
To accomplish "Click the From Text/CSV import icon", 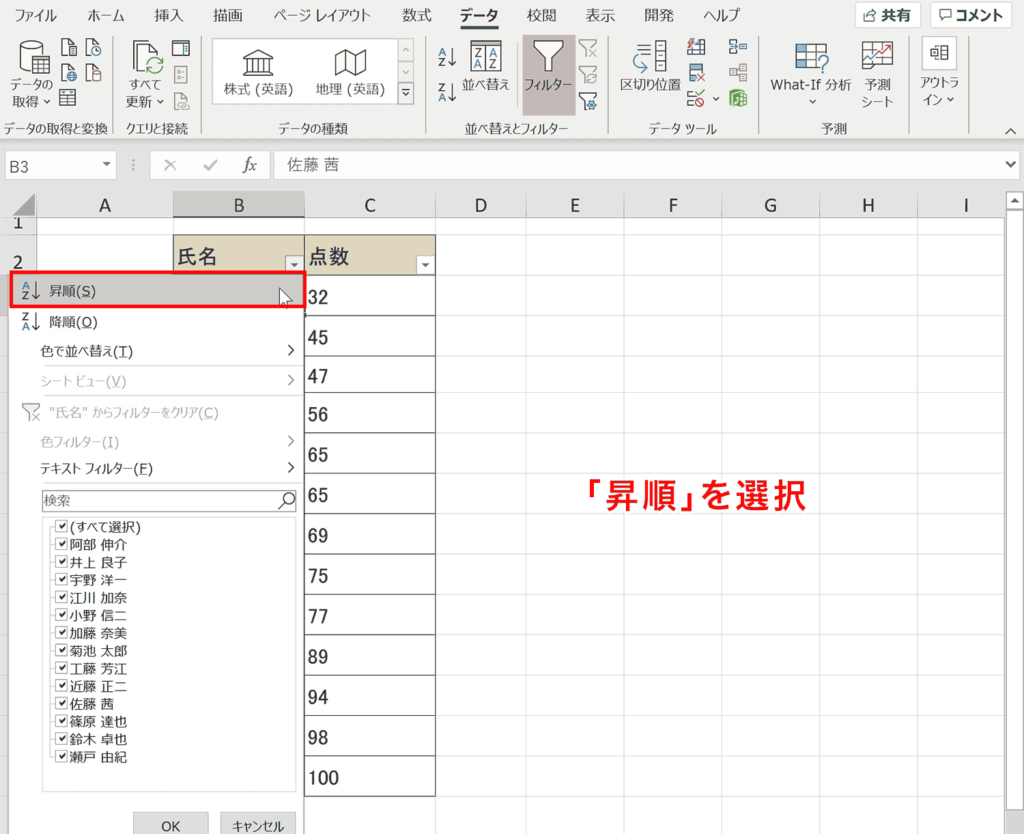I will (x=69, y=48).
